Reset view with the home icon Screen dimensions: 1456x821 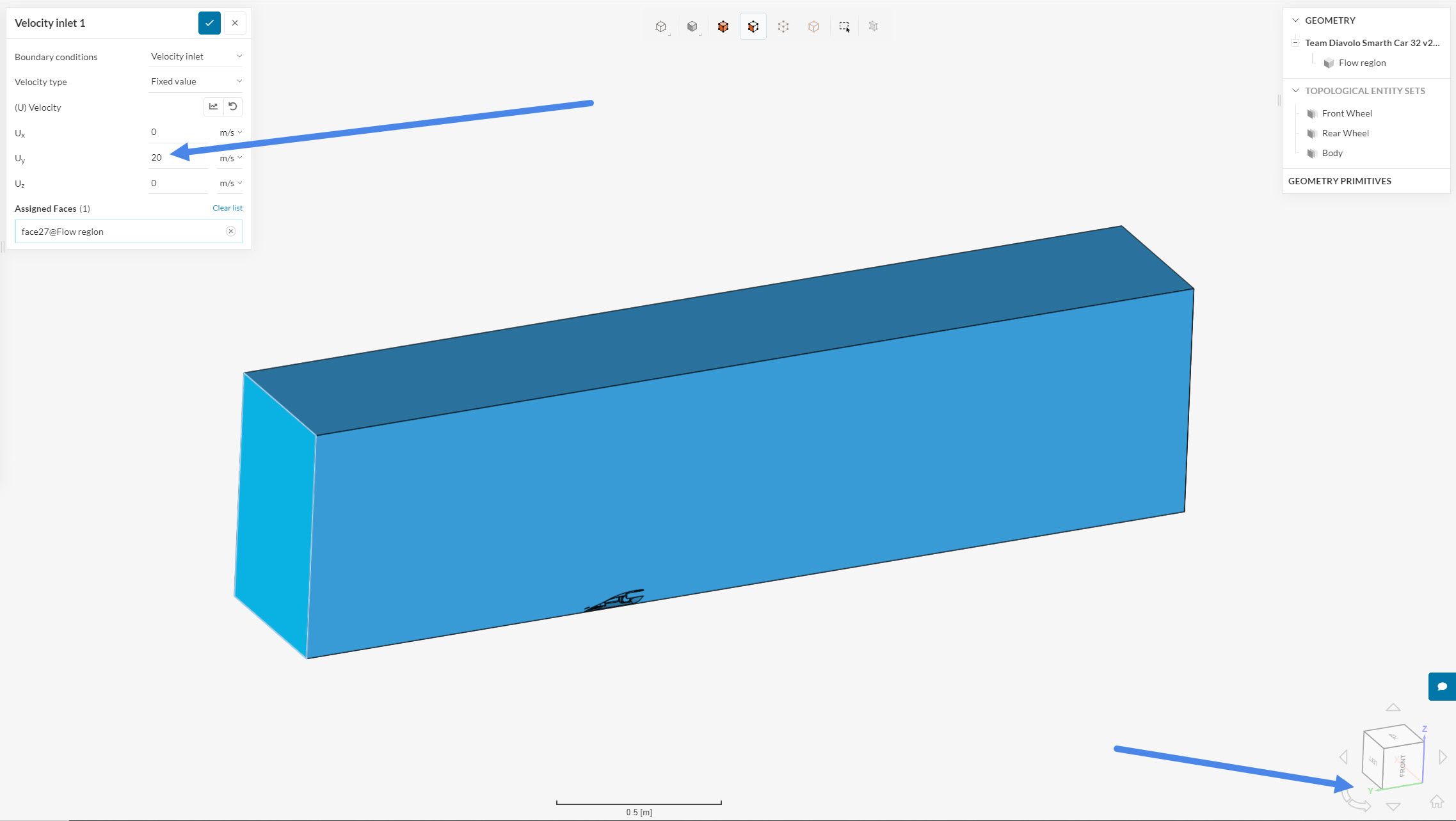tap(1437, 801)
